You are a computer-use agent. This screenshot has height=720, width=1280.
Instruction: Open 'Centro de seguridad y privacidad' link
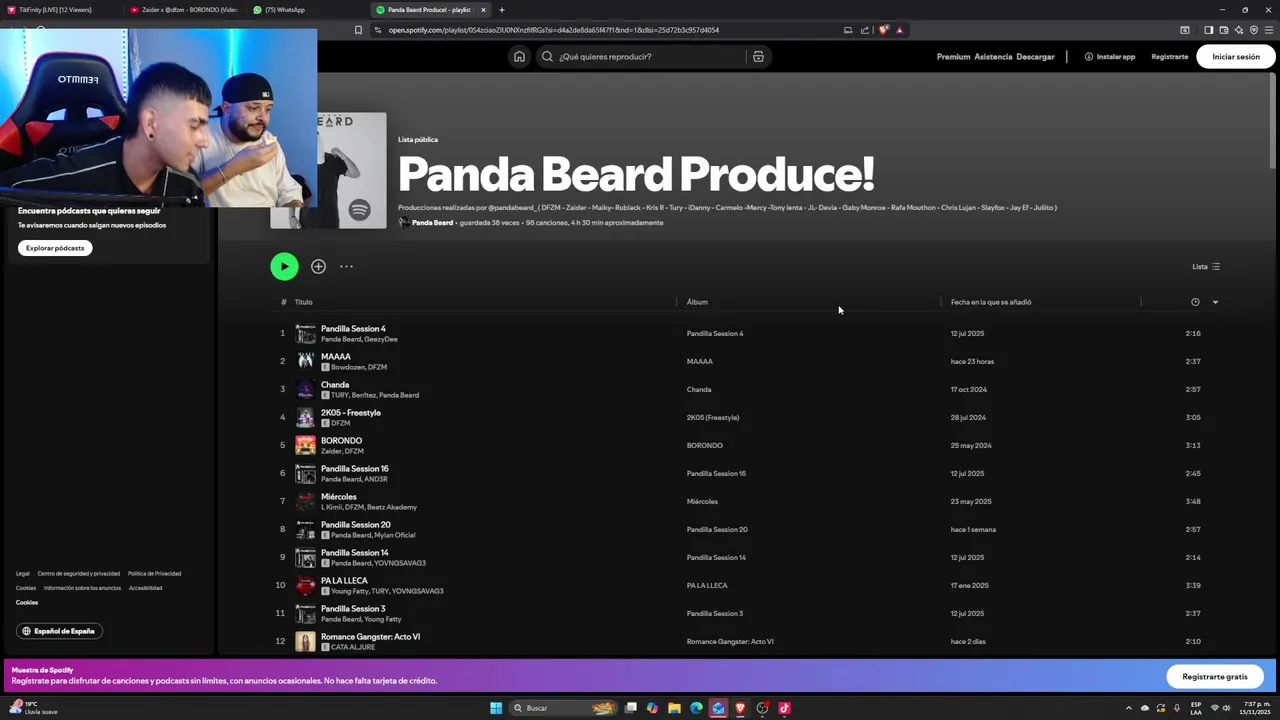tap(79, 574)
